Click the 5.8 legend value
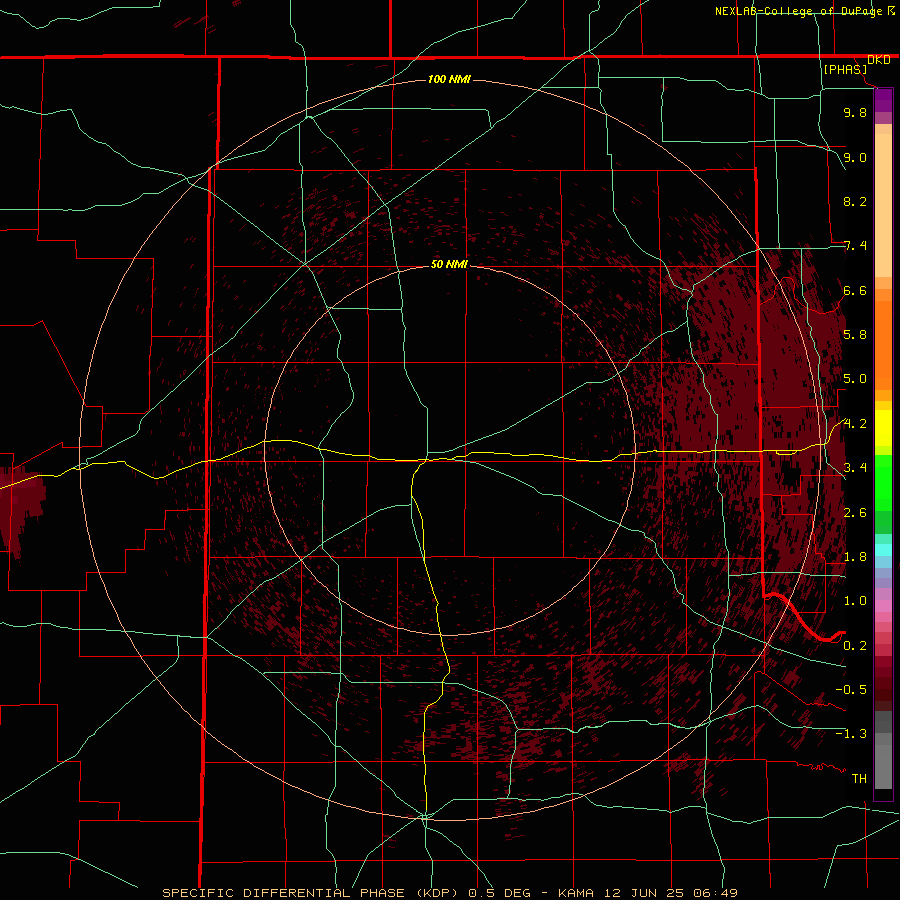Image resolution: width=900 pixels, height=900 pixels. (x=855, y=334)
